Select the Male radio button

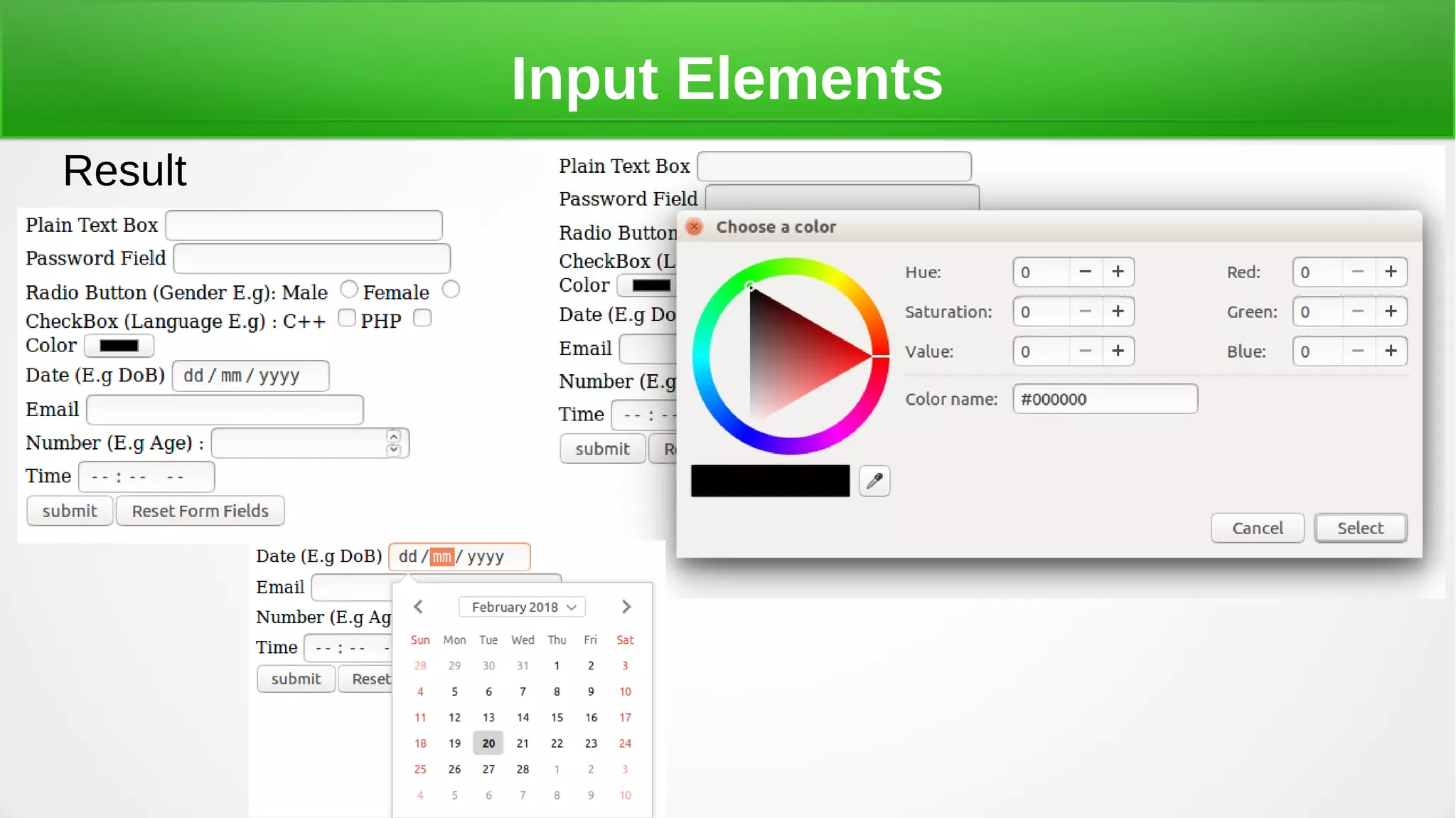(348, 290)
